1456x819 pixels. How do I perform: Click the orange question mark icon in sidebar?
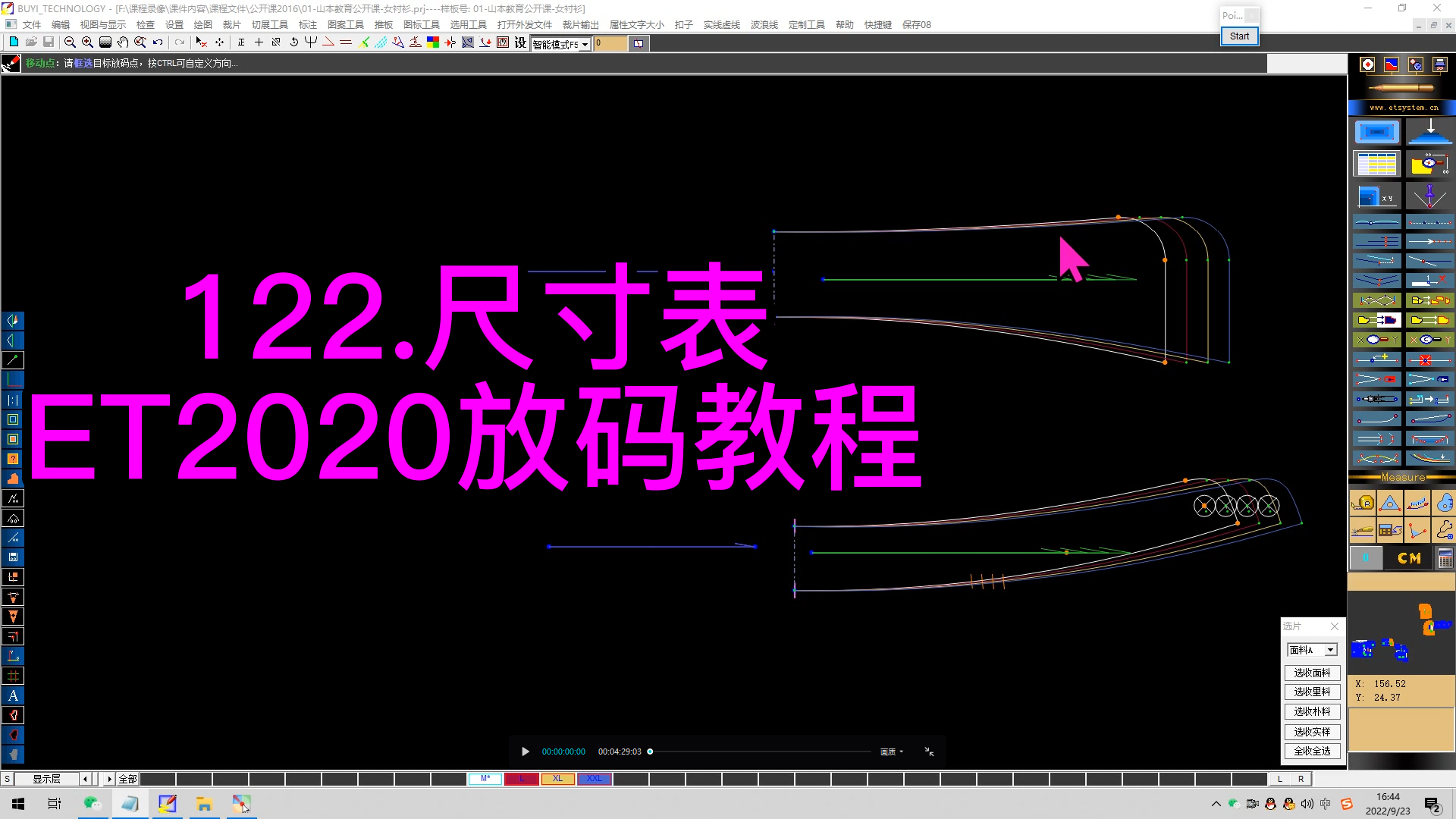point(13,459)
